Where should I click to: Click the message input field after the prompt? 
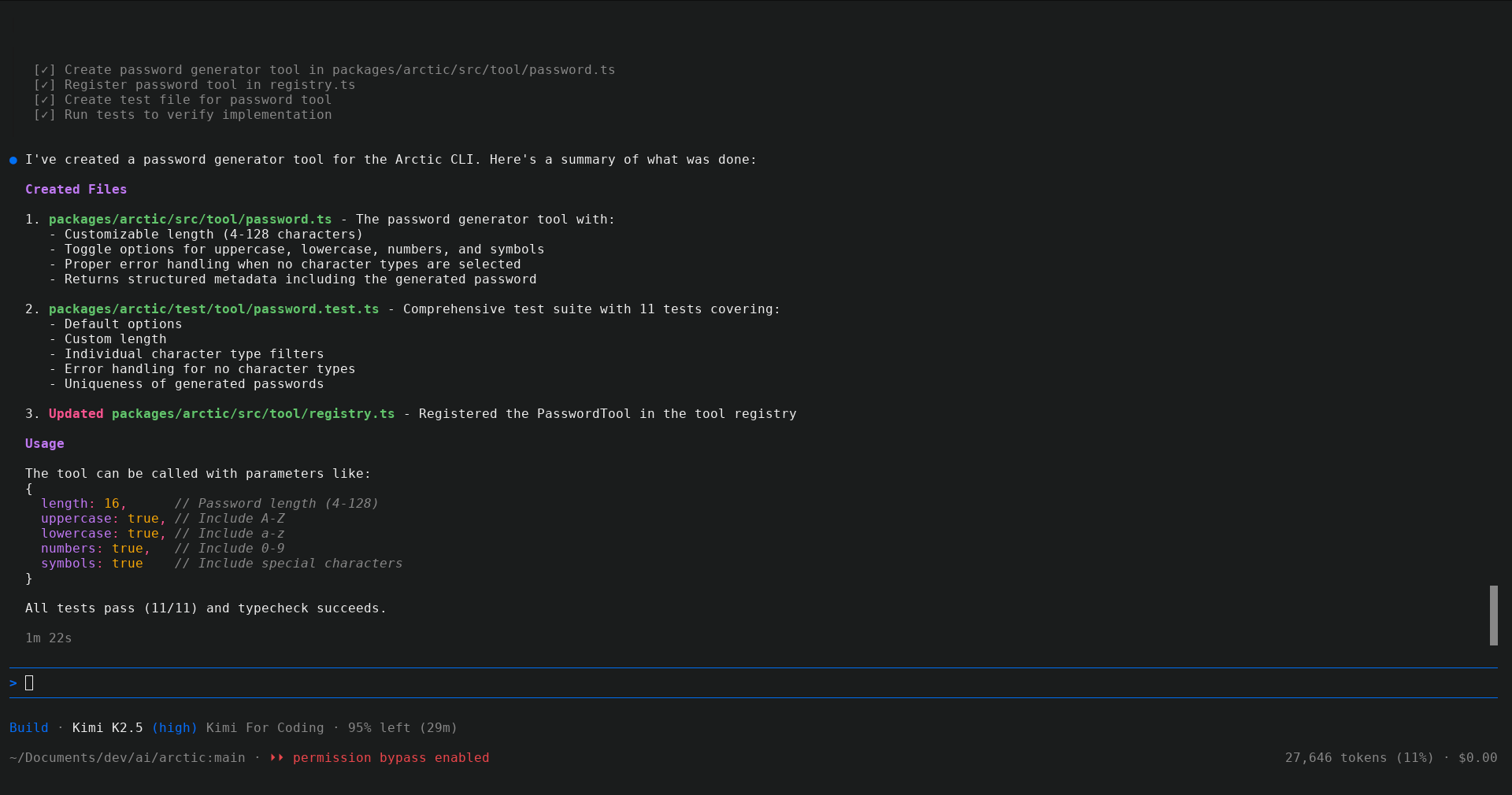[31, 683]
